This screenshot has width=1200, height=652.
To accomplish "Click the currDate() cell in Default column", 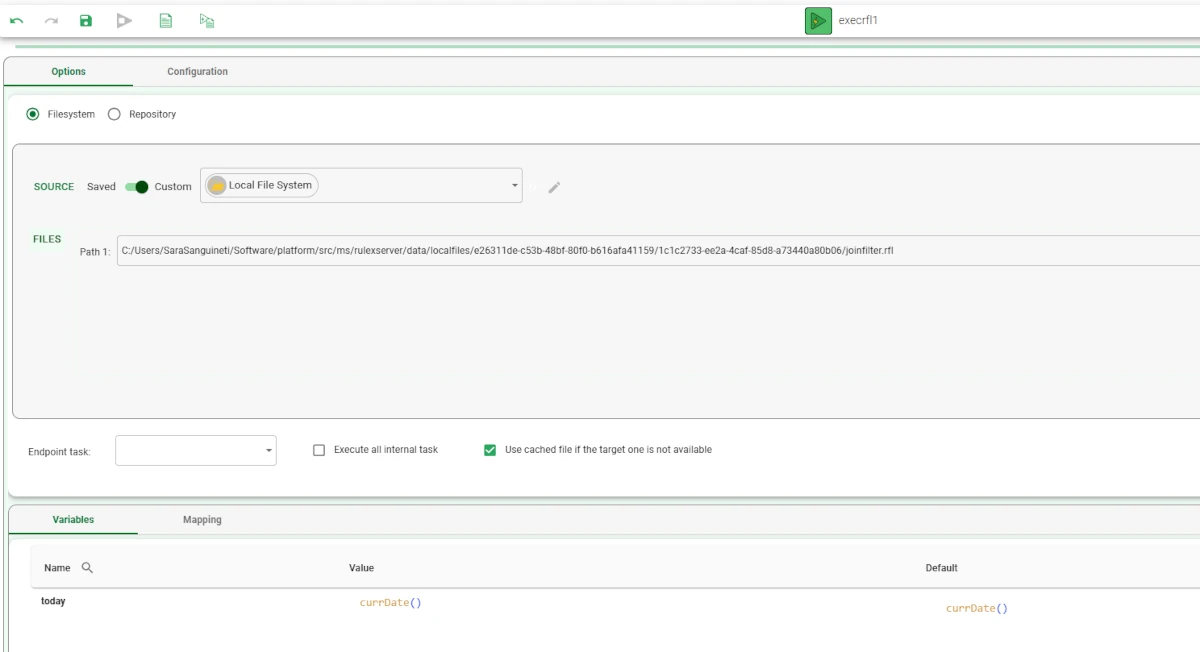I will pos(977,608).
